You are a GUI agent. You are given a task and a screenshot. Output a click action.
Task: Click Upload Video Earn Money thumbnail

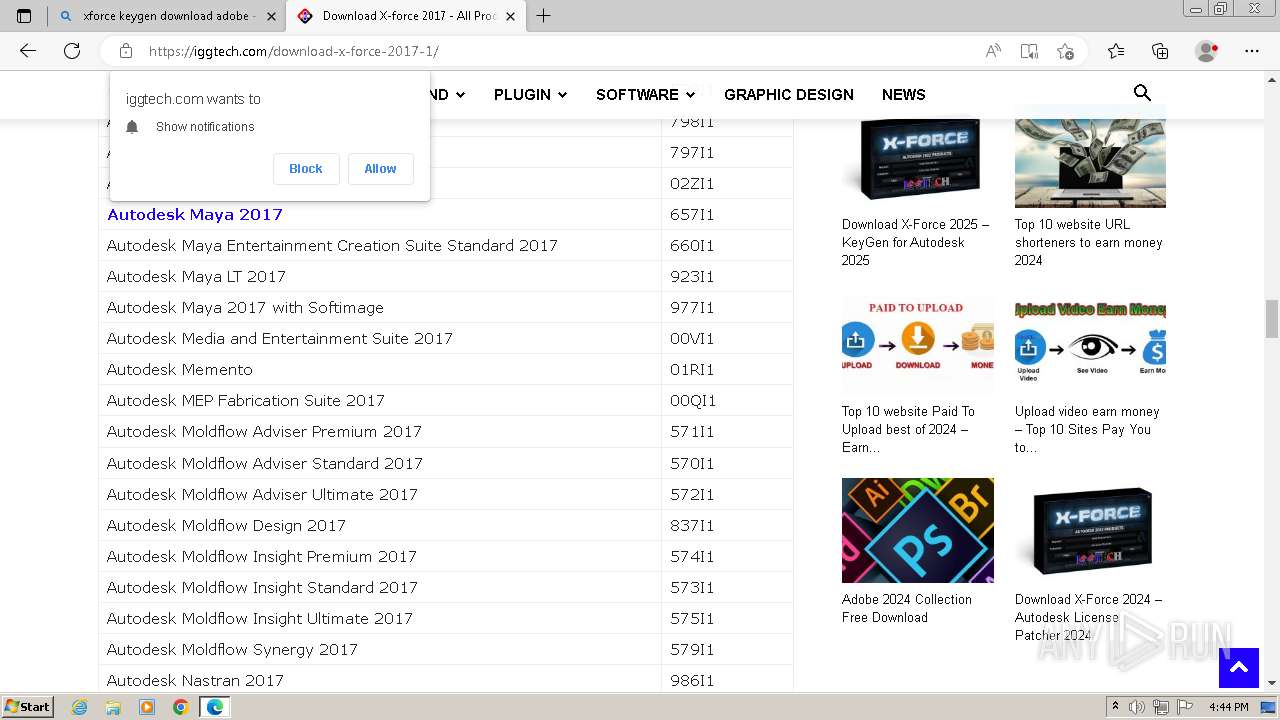point(1090,343)
